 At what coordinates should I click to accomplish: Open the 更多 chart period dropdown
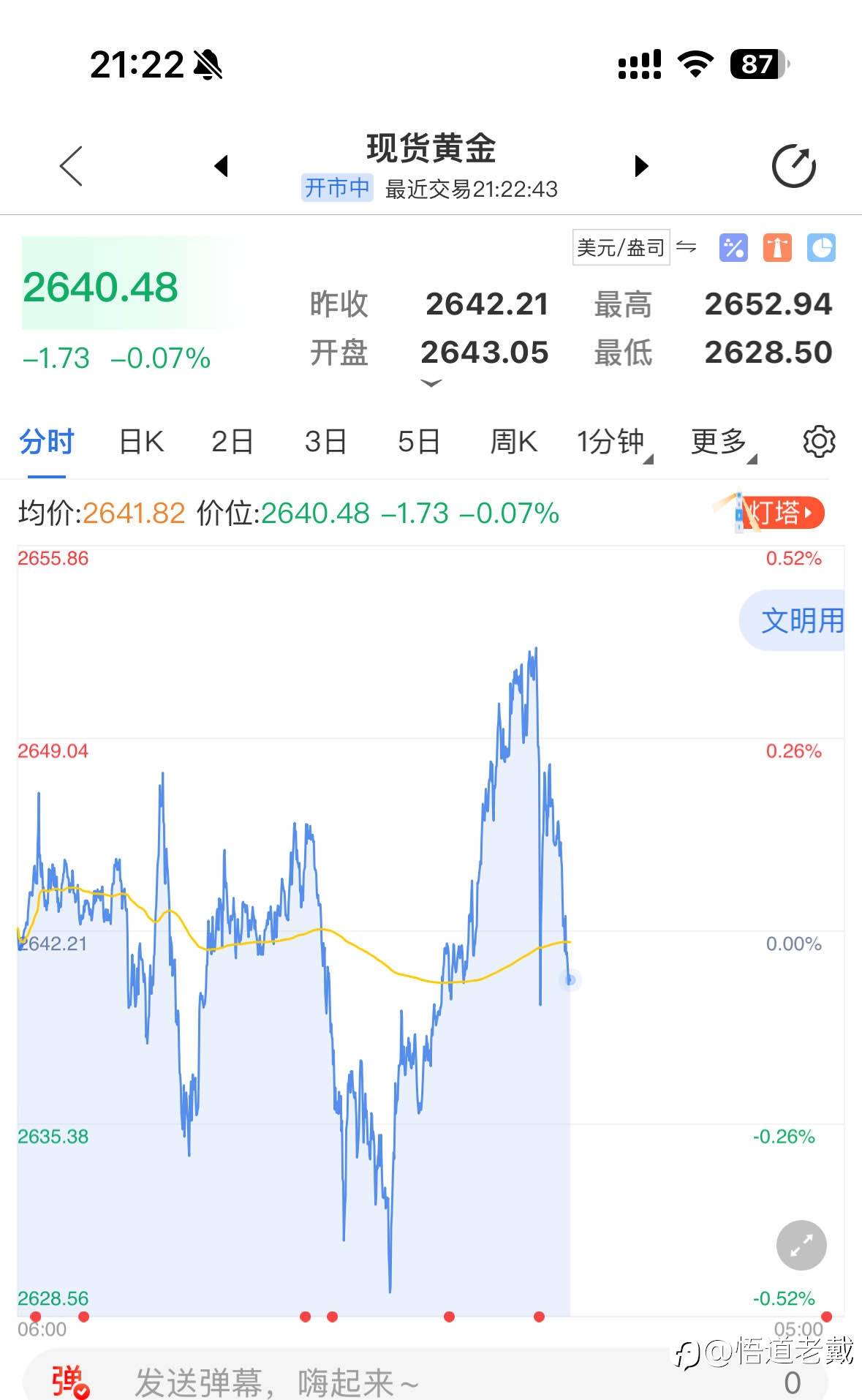722,442
